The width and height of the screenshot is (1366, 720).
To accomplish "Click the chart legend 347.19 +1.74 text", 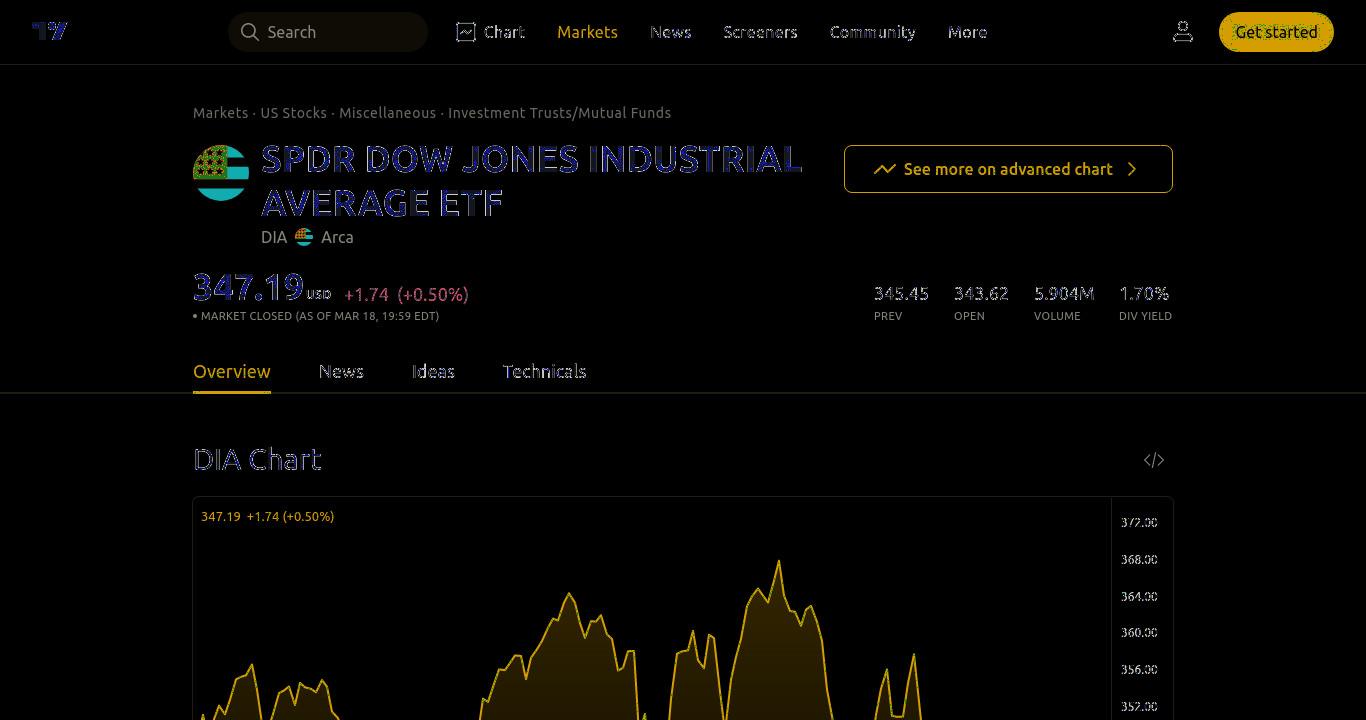I will 267,516.
